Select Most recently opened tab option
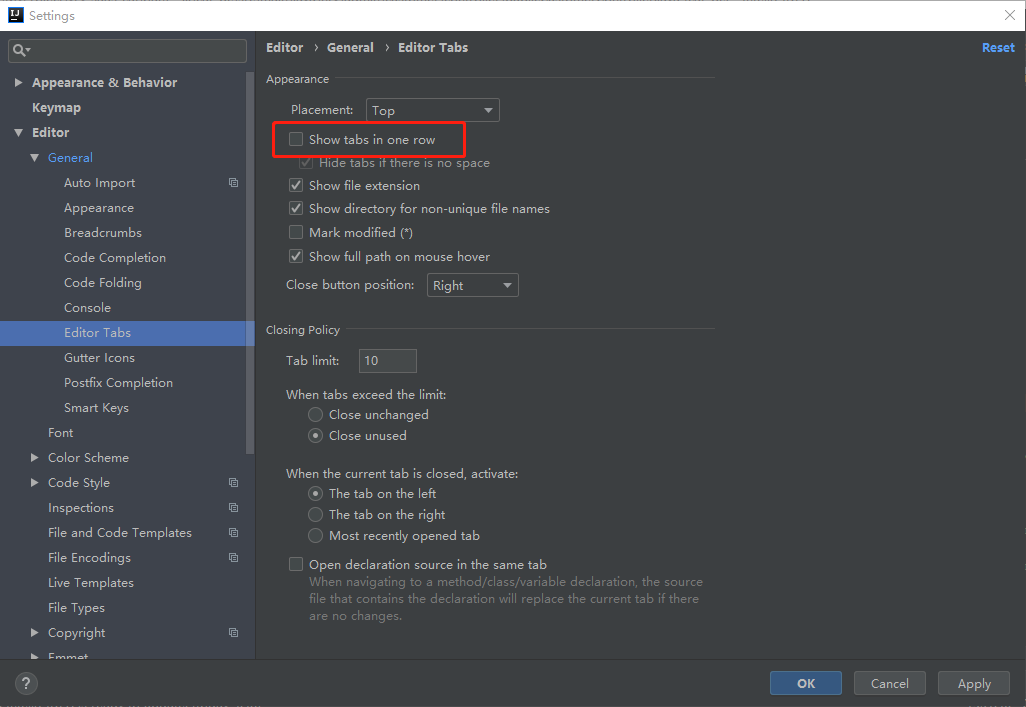The image size is (1026, 707). tap(315, 535)
